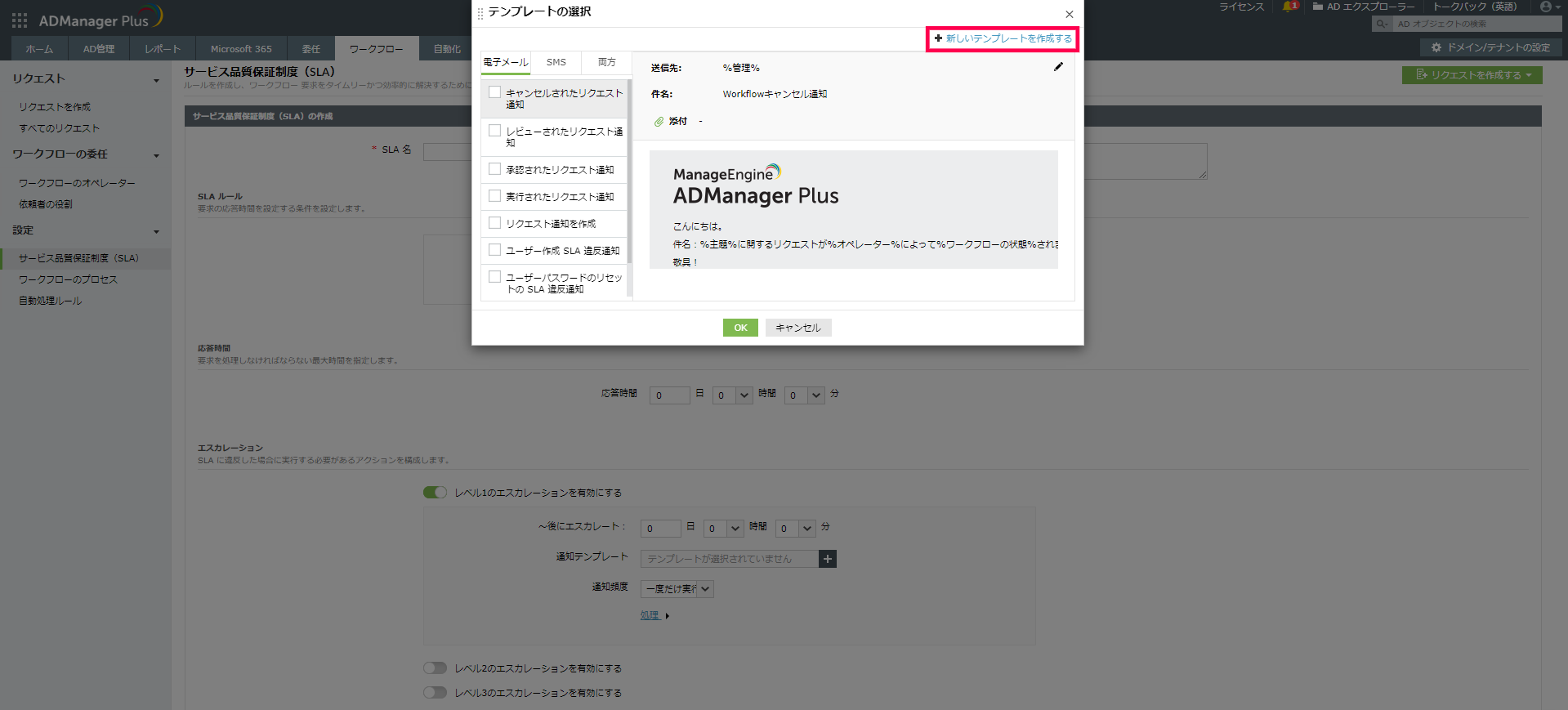Expand the リクエストを作成する green dropdown arrow
1568x710 pixels.
tap(1529, 75)
